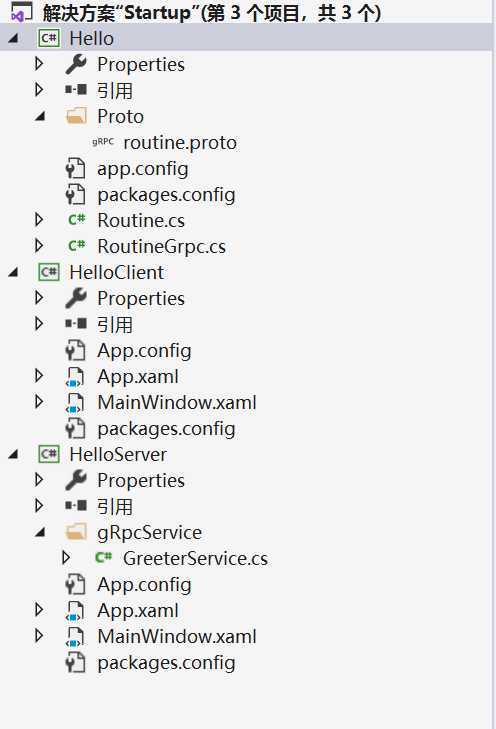The height and width of the screenshot is (729, 496).
Task: Click the Proto folder icon
Action: [x=76, y=116]
